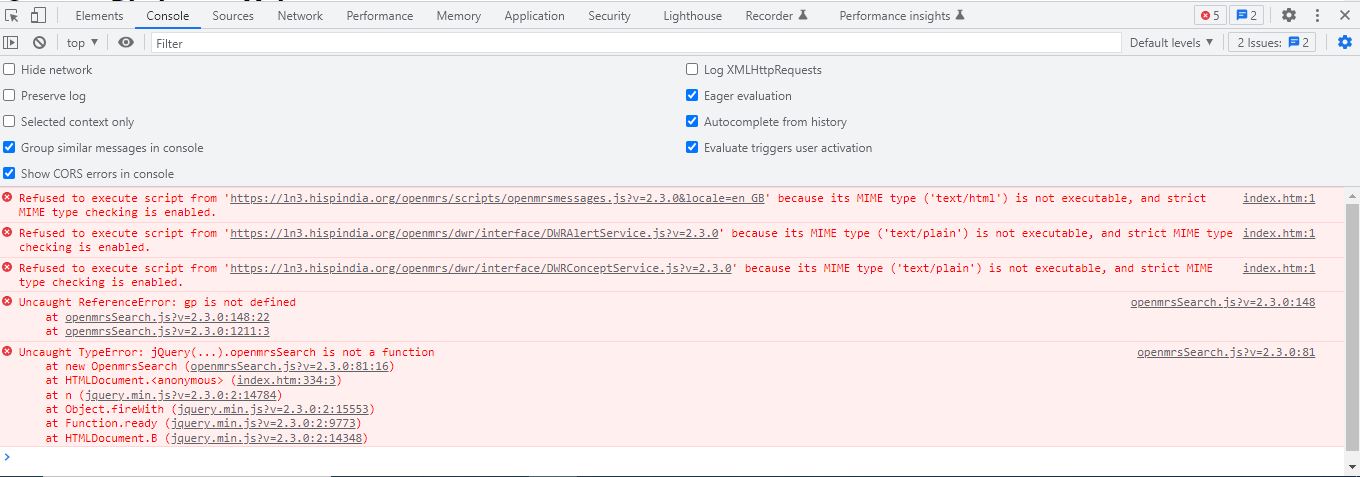
Task: Toggle the device toolbar icon
Action: pyautogui.click(x=38, y=15)
